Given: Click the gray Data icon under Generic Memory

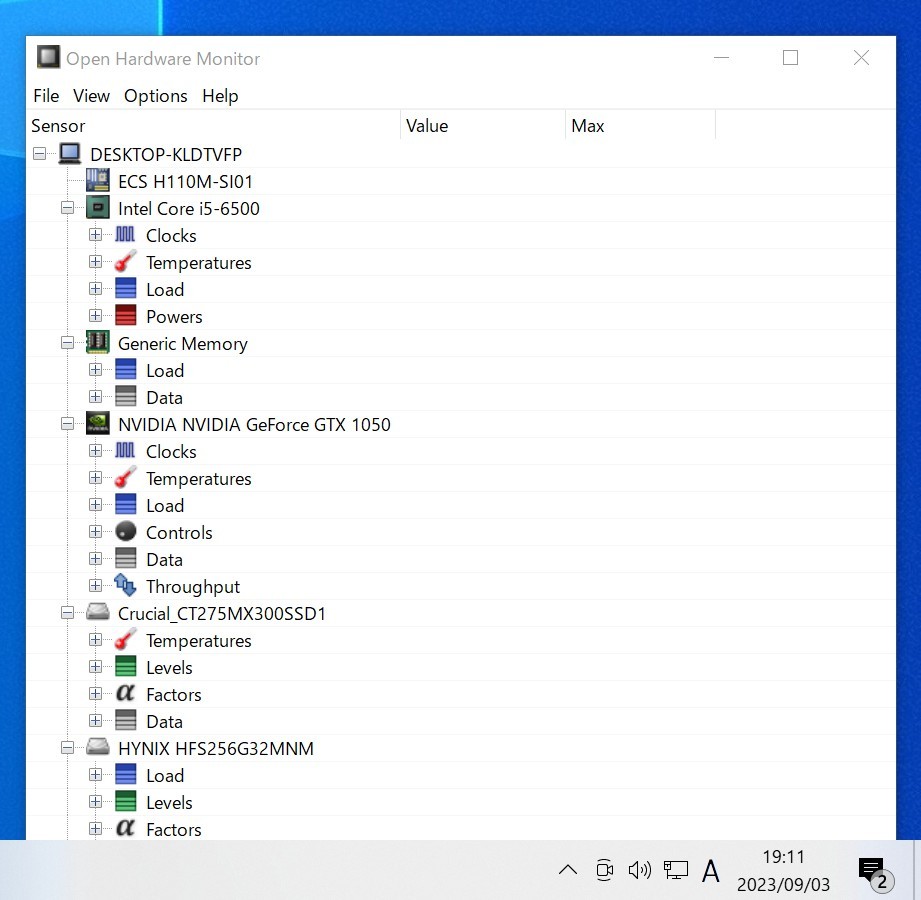Looking at the screenshot, I should pos(125,397).
